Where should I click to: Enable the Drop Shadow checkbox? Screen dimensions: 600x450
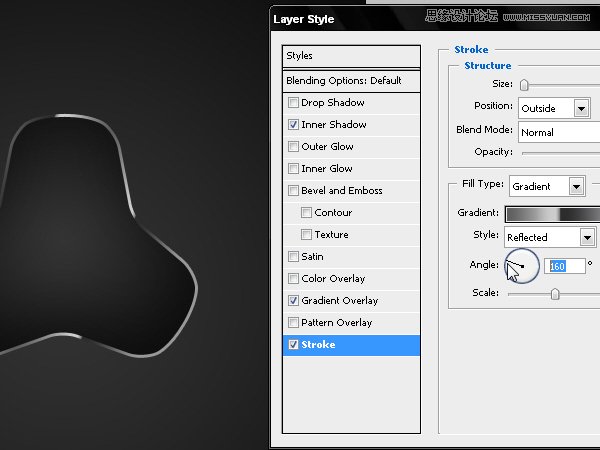[x=293, y=103]
